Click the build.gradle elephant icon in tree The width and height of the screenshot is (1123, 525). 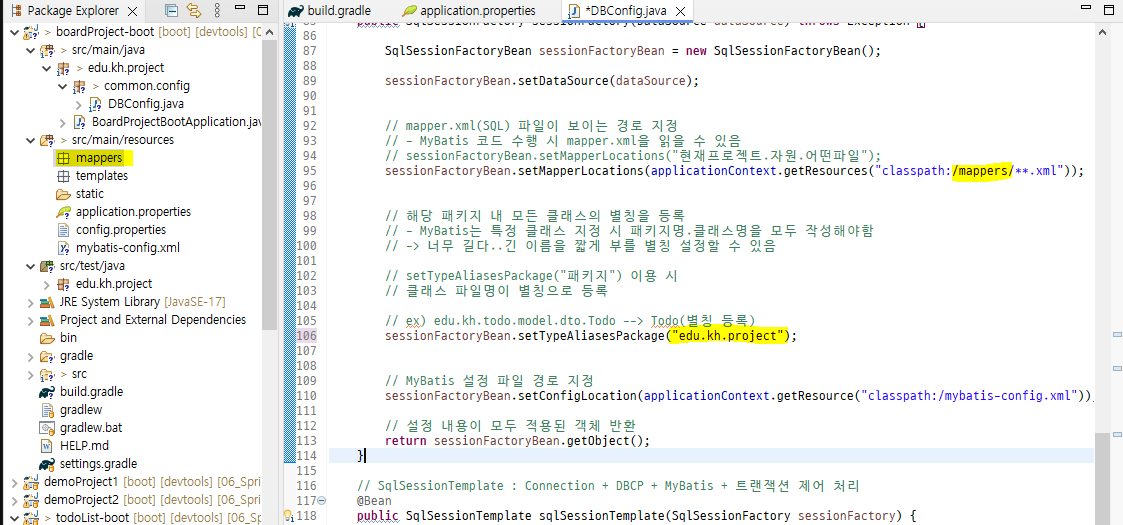[x=47, y=392]
